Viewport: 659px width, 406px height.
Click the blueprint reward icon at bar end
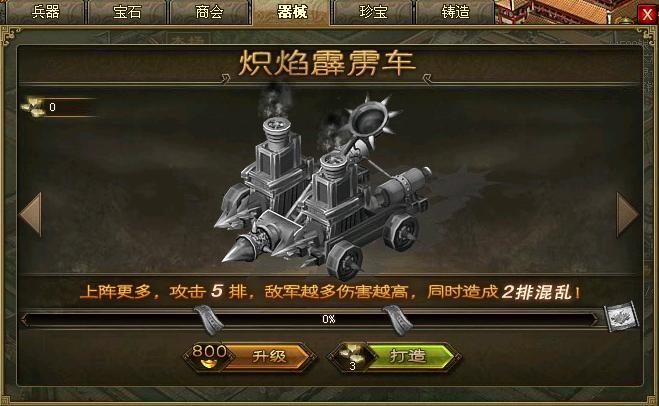pos(621,316)
